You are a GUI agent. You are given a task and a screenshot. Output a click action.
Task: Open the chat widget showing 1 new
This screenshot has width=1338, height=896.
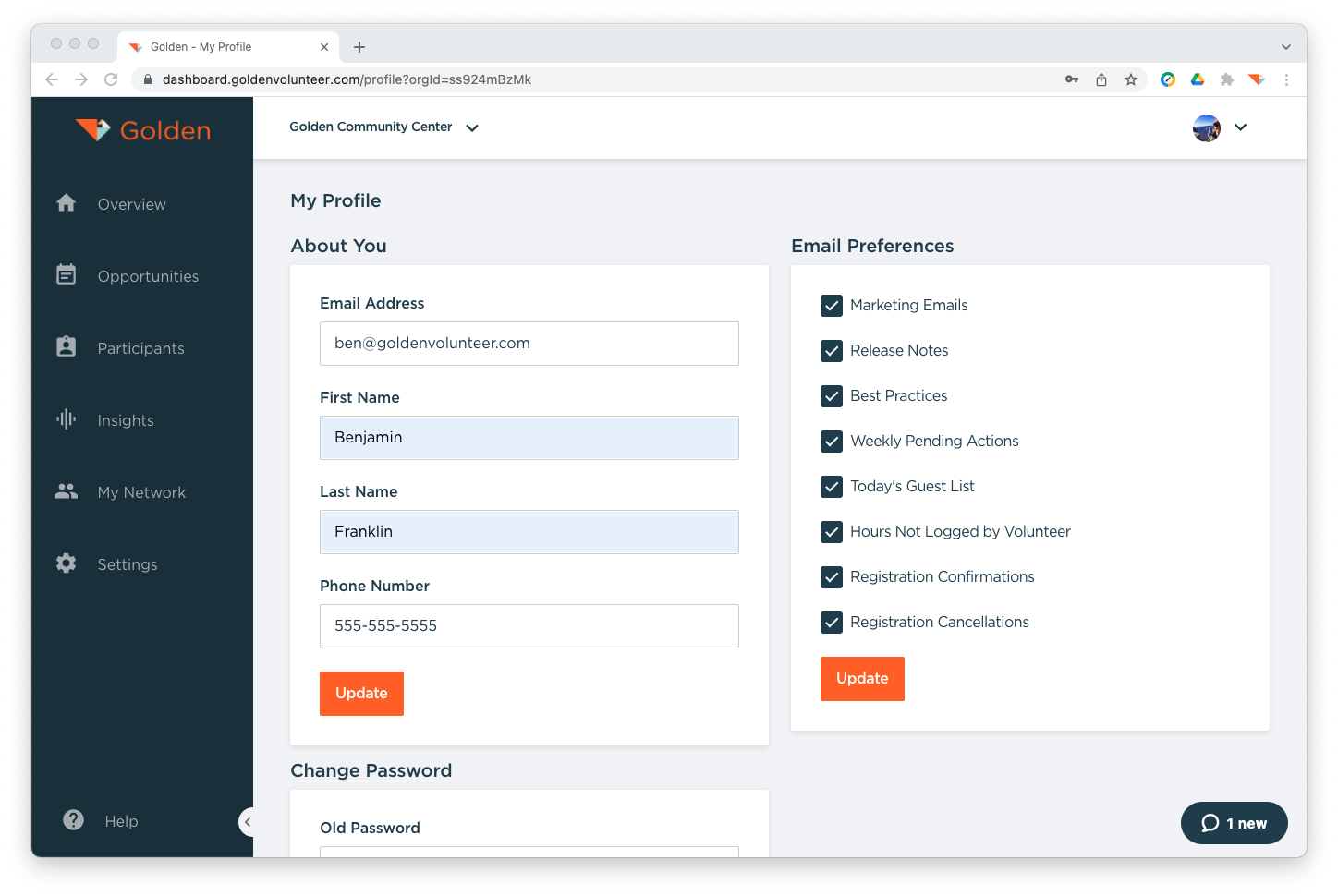[1234, 823]
